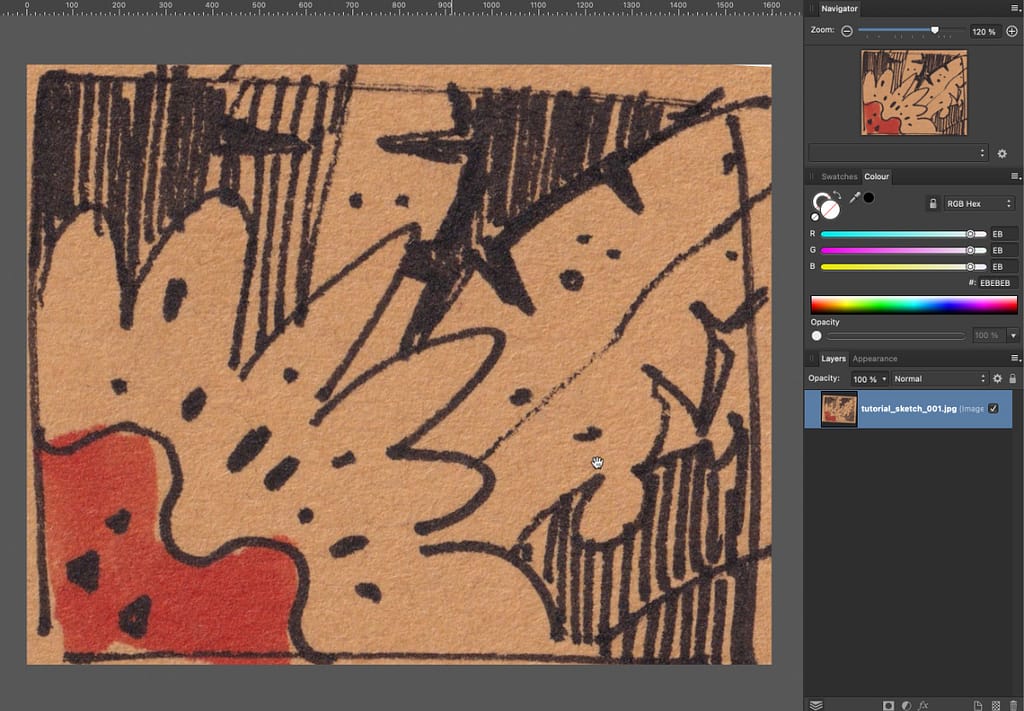Hide the tutorial_sketch_001.jpg layer via checkbox
The height and width of the screenshot is (711, 1024).
pyautogui.click(x=993, y=408)
